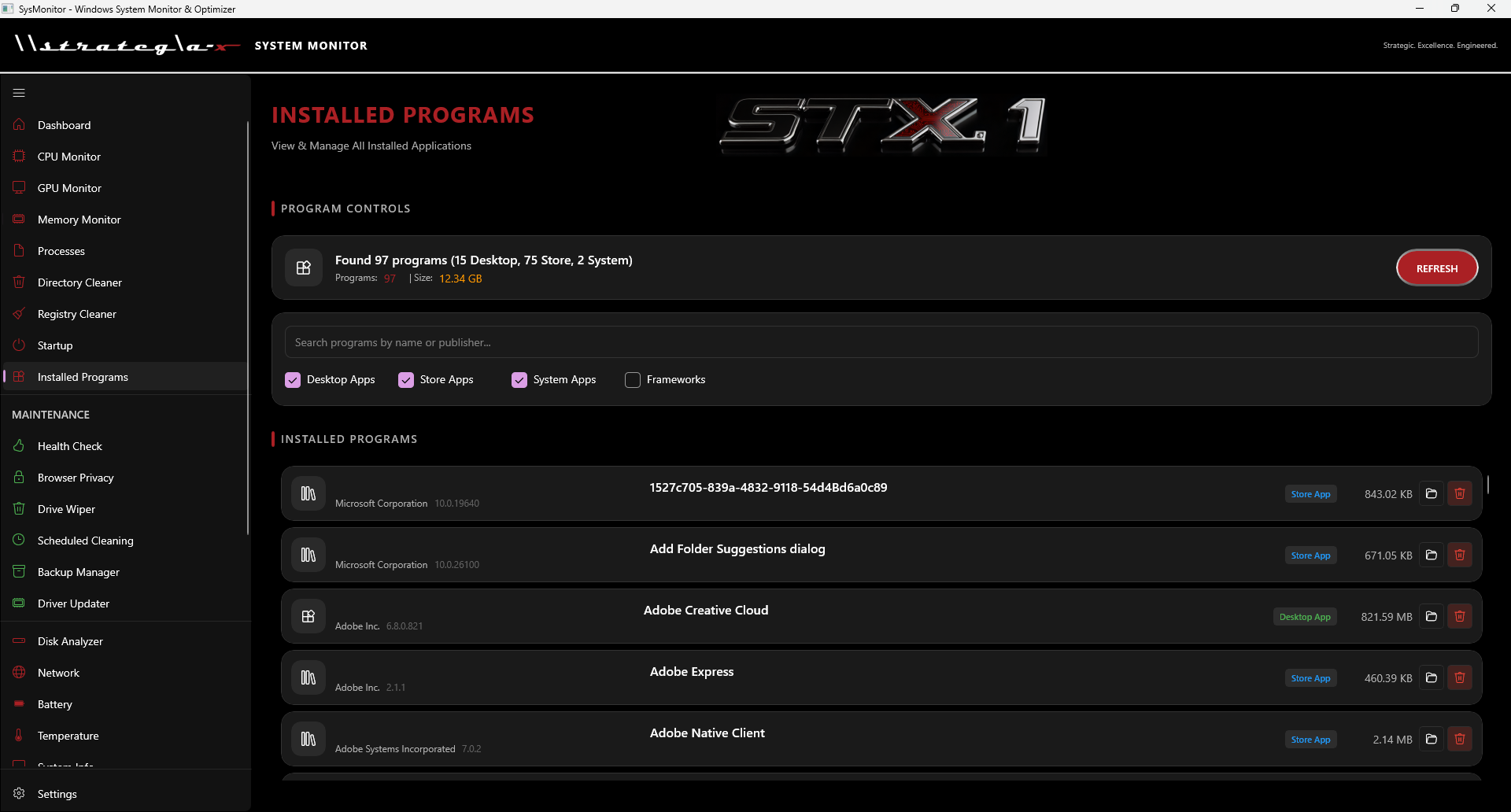This screenshot has height=812, width=1511.
Task: Select the Backup Manager icon
Action: (19, 571)
